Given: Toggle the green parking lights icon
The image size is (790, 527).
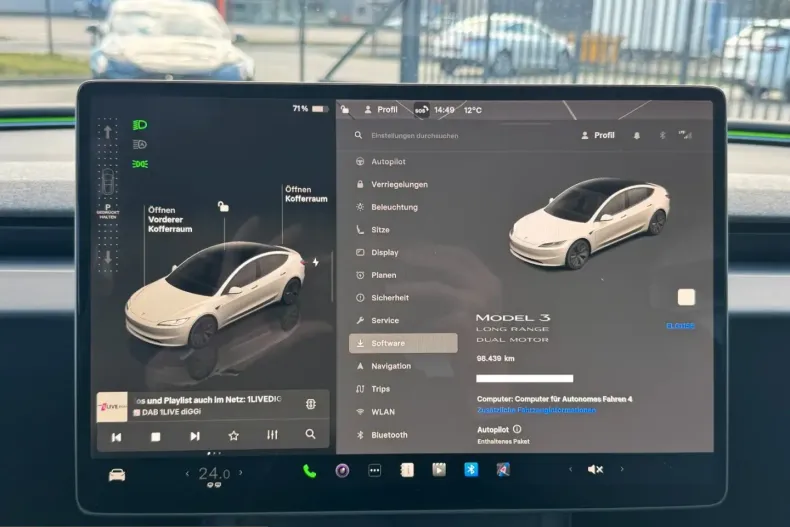Looking at the screenshot, I should (x=140, y=164).
